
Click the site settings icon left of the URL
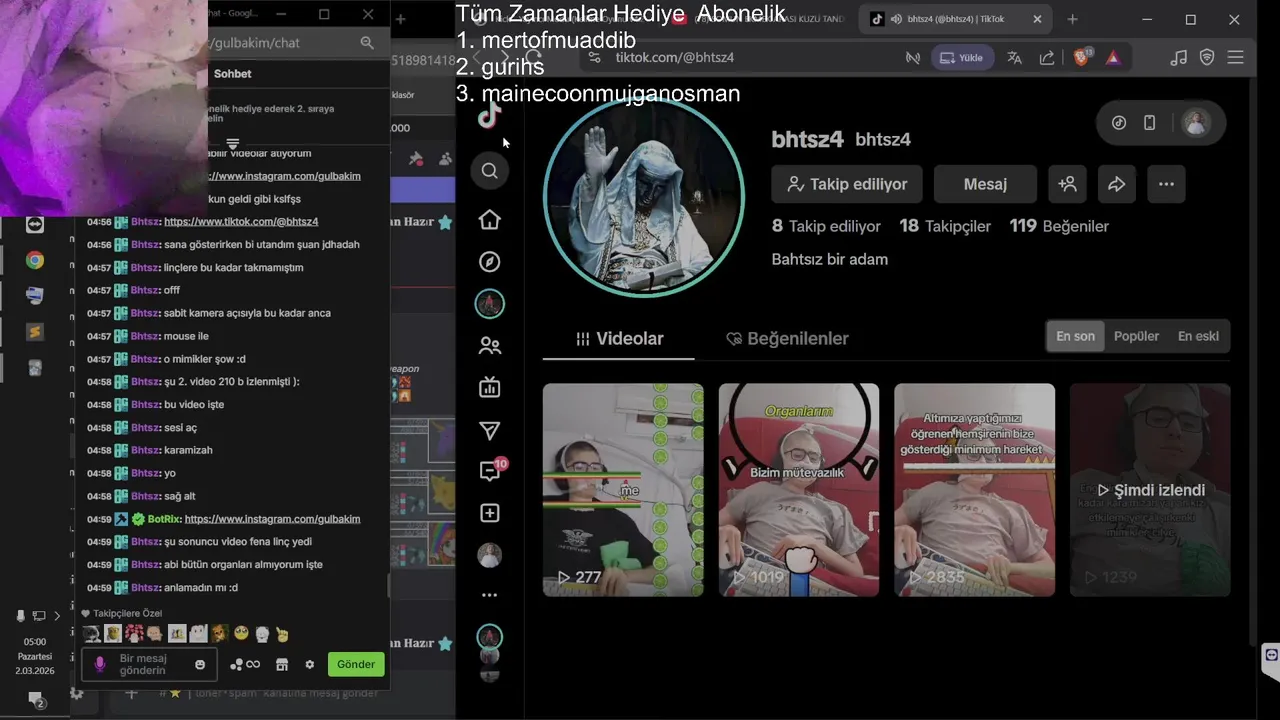[594, 58]
